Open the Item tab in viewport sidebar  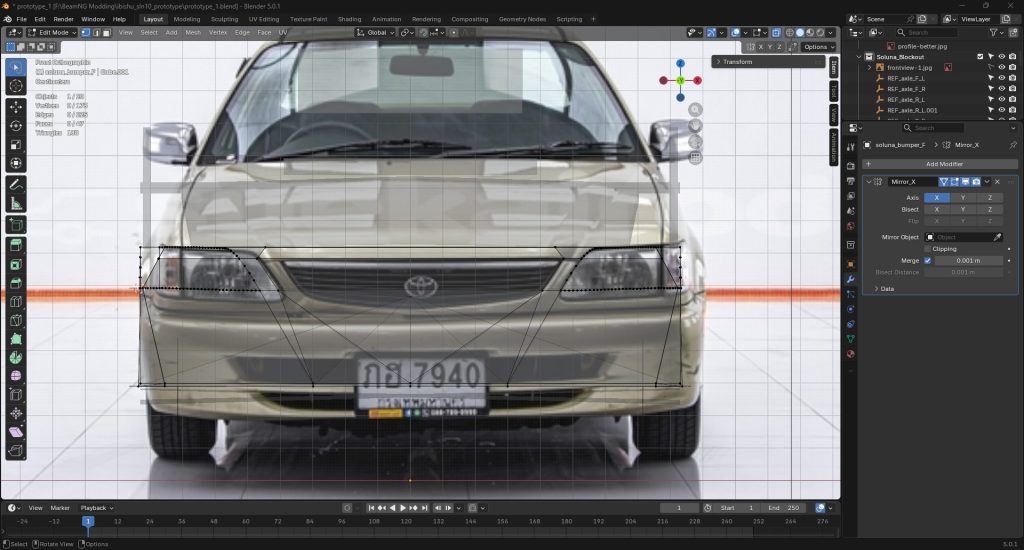click(834, 66)
